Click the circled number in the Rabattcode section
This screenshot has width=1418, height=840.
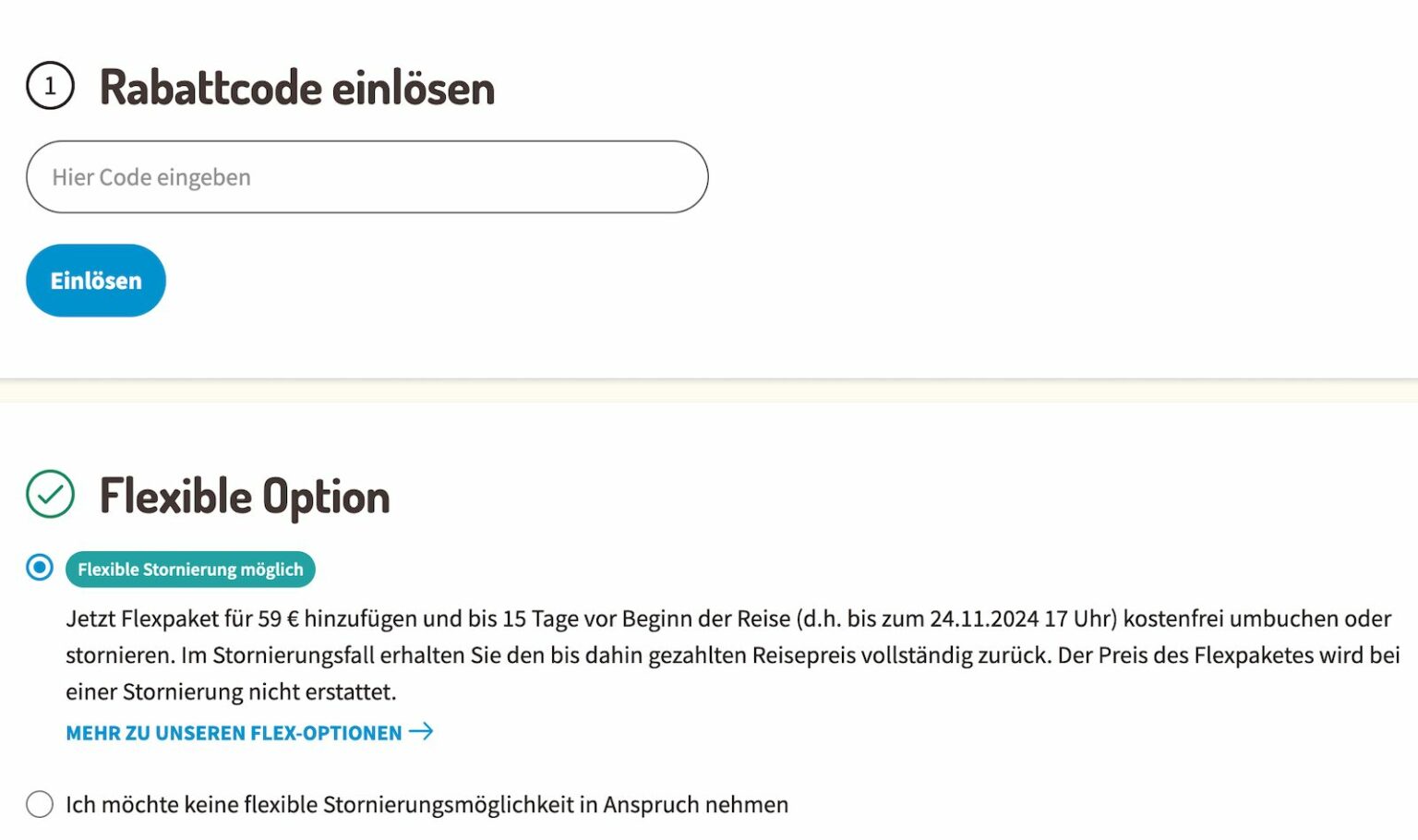pyautogui.click(x=52, y=87)
